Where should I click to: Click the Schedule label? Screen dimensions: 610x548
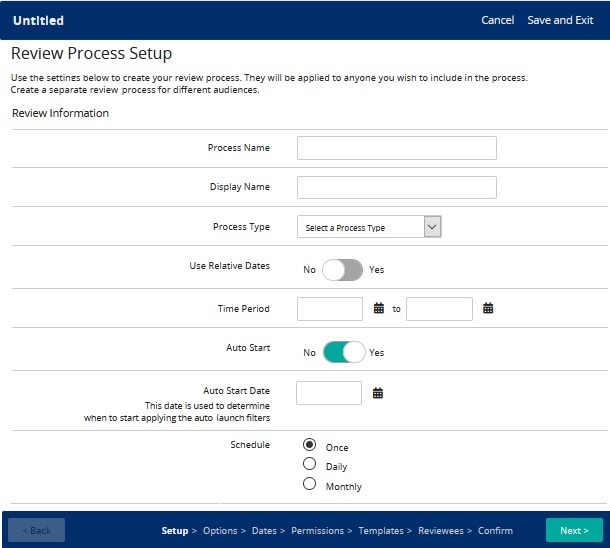pyautogui.click(x=250, y=445)
